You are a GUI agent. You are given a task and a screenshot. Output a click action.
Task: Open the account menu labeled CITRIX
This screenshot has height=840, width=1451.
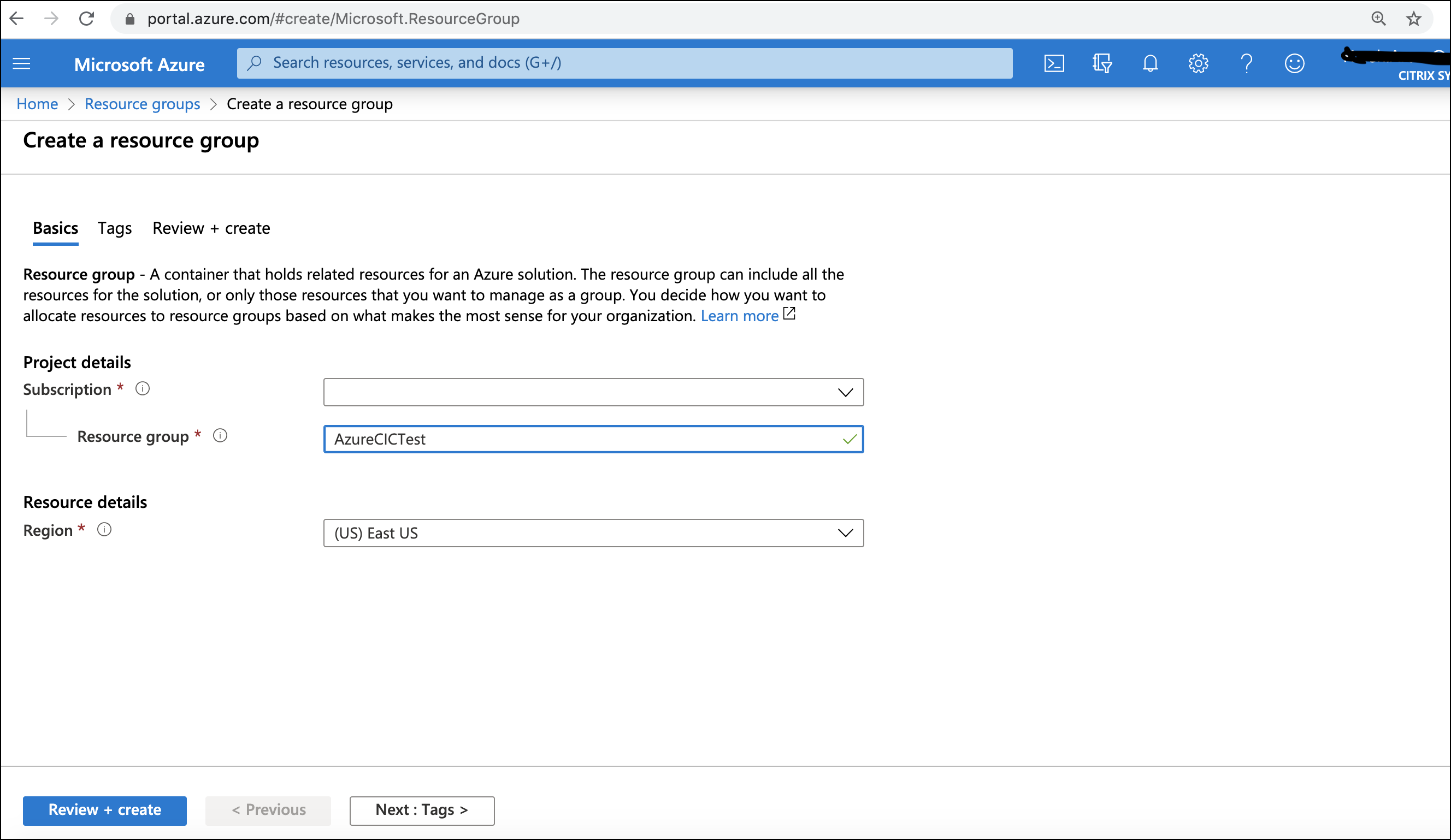1396,64
